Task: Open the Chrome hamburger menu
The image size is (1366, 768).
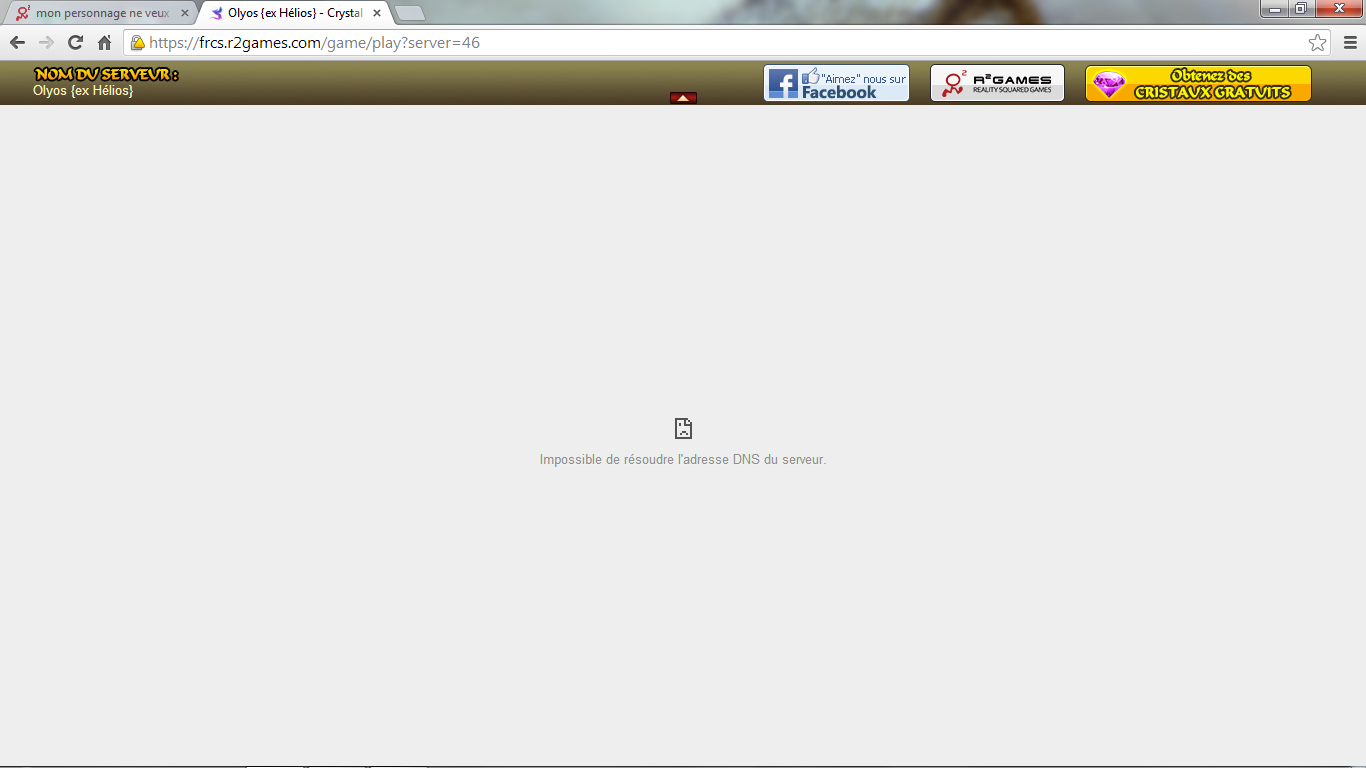Action: point(1350,43)
